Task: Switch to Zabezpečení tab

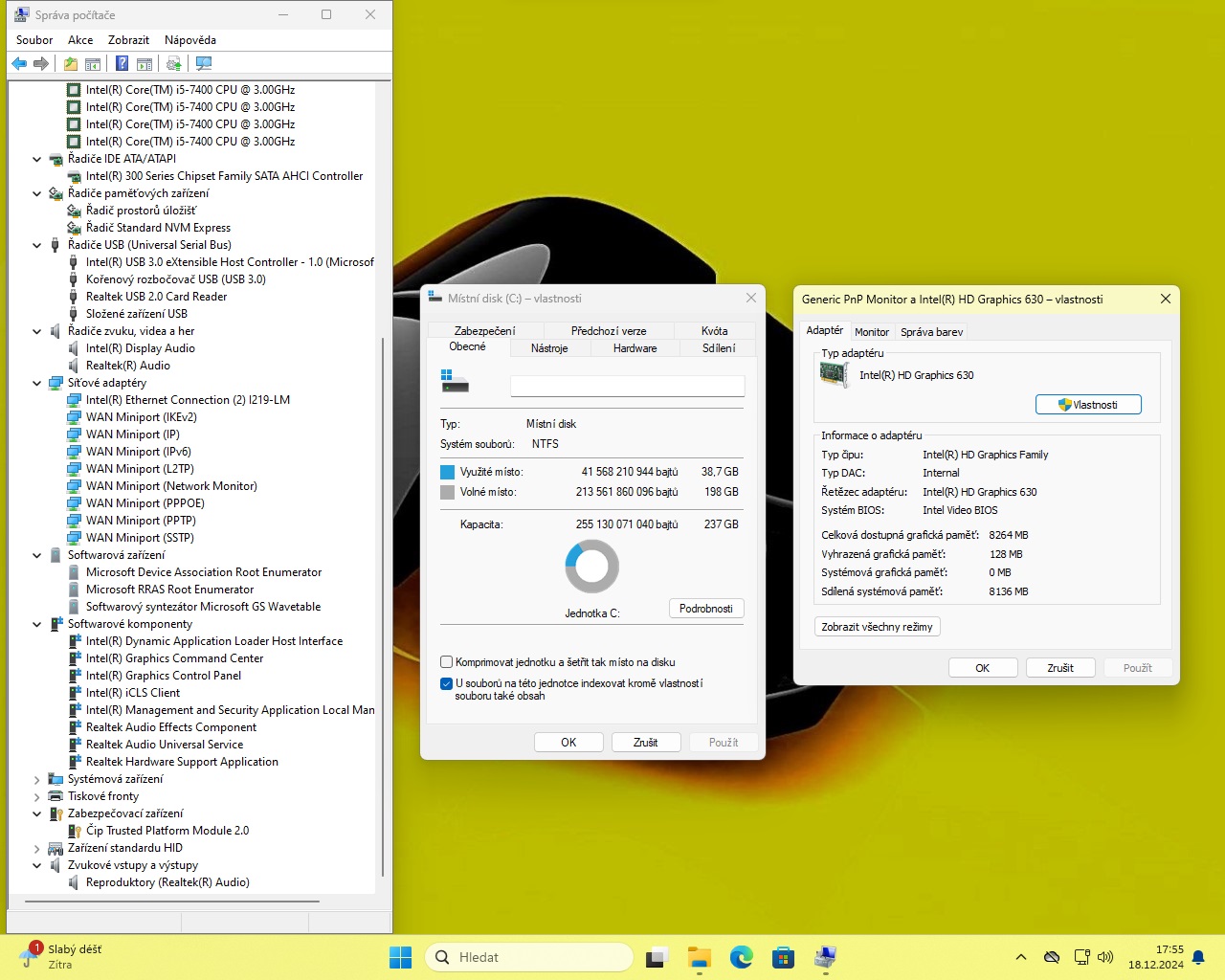Action: pyautogui.click(x=484, y=331)
